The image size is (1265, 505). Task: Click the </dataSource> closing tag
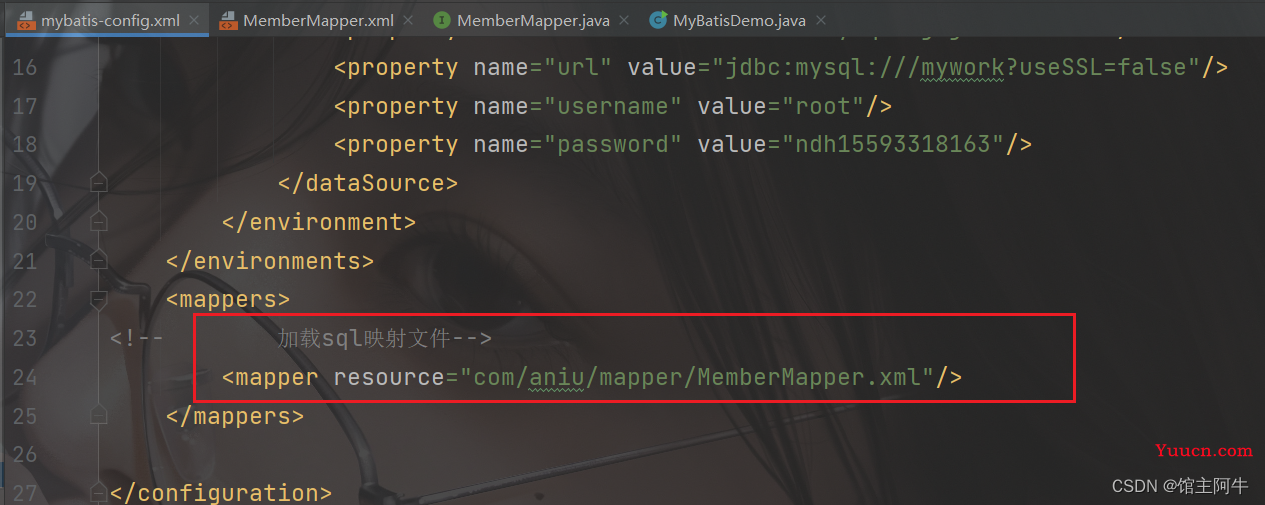pos(368,183)
